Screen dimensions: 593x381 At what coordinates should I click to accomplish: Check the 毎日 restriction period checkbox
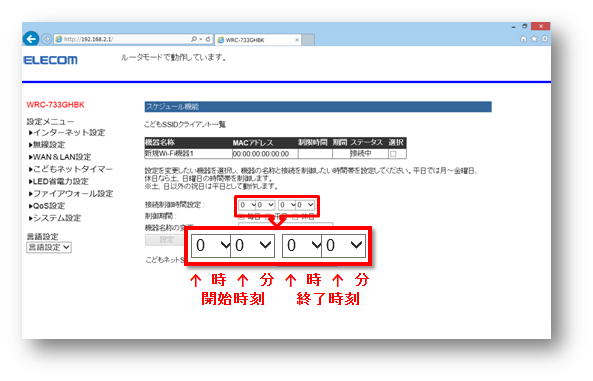[x=241, y=217]
